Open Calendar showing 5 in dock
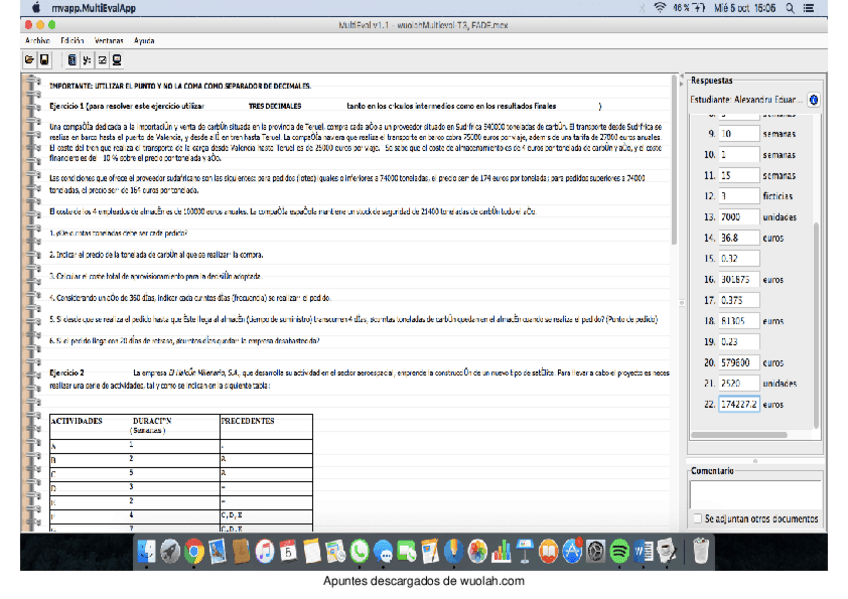 coord(288,552)
